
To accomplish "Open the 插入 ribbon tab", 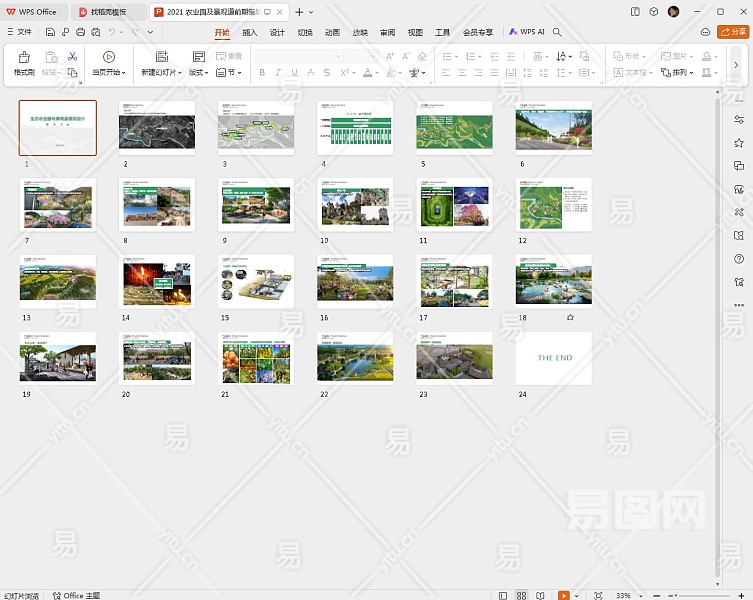I will [x=249, y=32].
